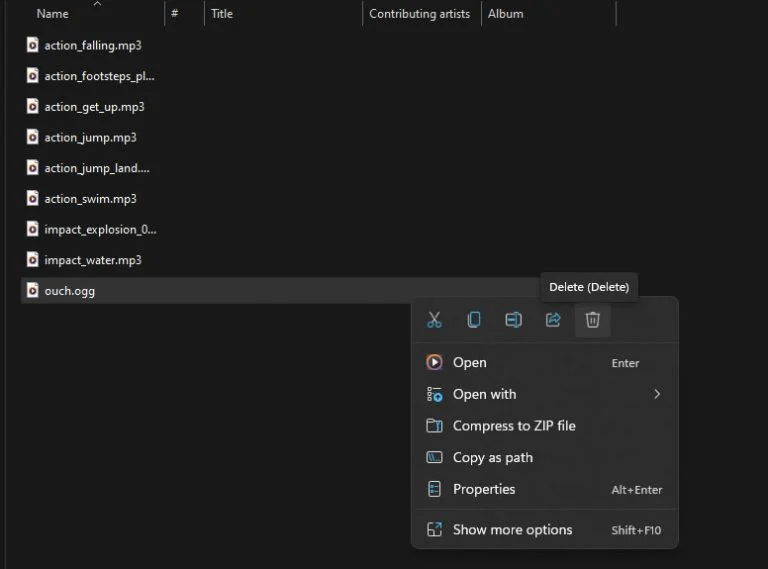Screen dimensions: 768x569
Task: Click the Share icon in context menu
Action: point(553,320)
